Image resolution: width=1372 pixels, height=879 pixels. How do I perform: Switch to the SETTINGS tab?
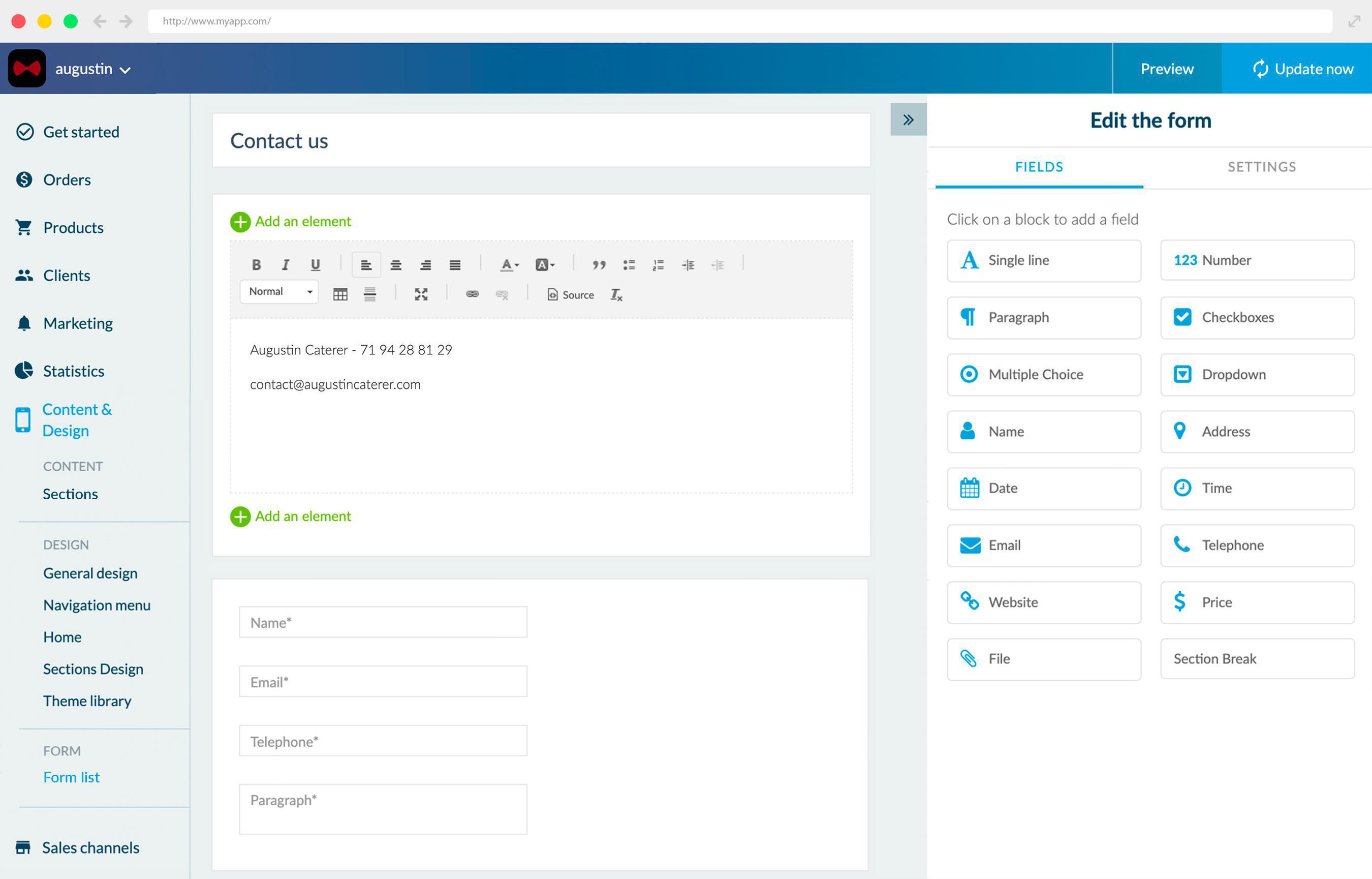click(x=1261, y=167)
